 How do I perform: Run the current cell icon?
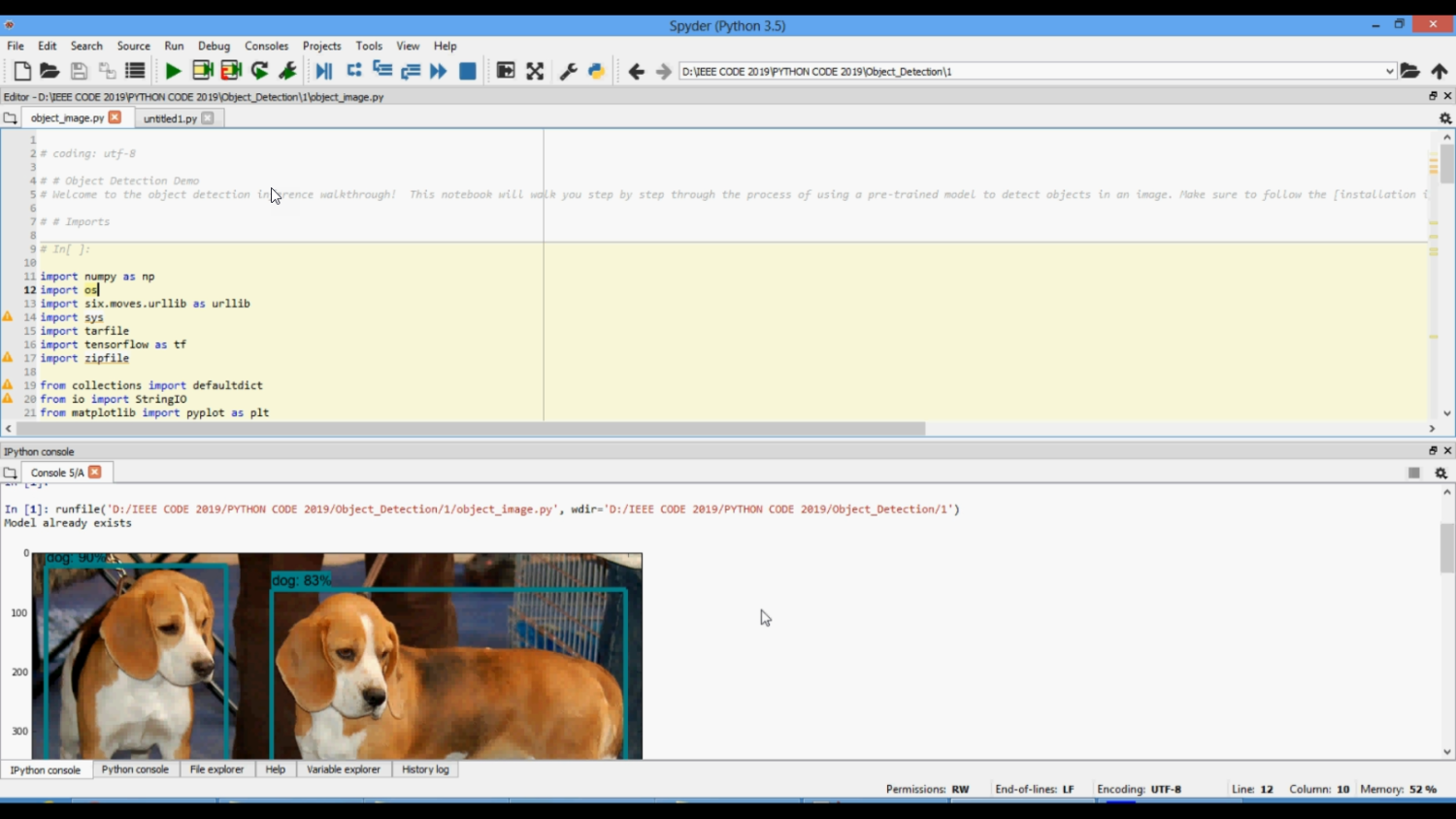pos(202,71)
